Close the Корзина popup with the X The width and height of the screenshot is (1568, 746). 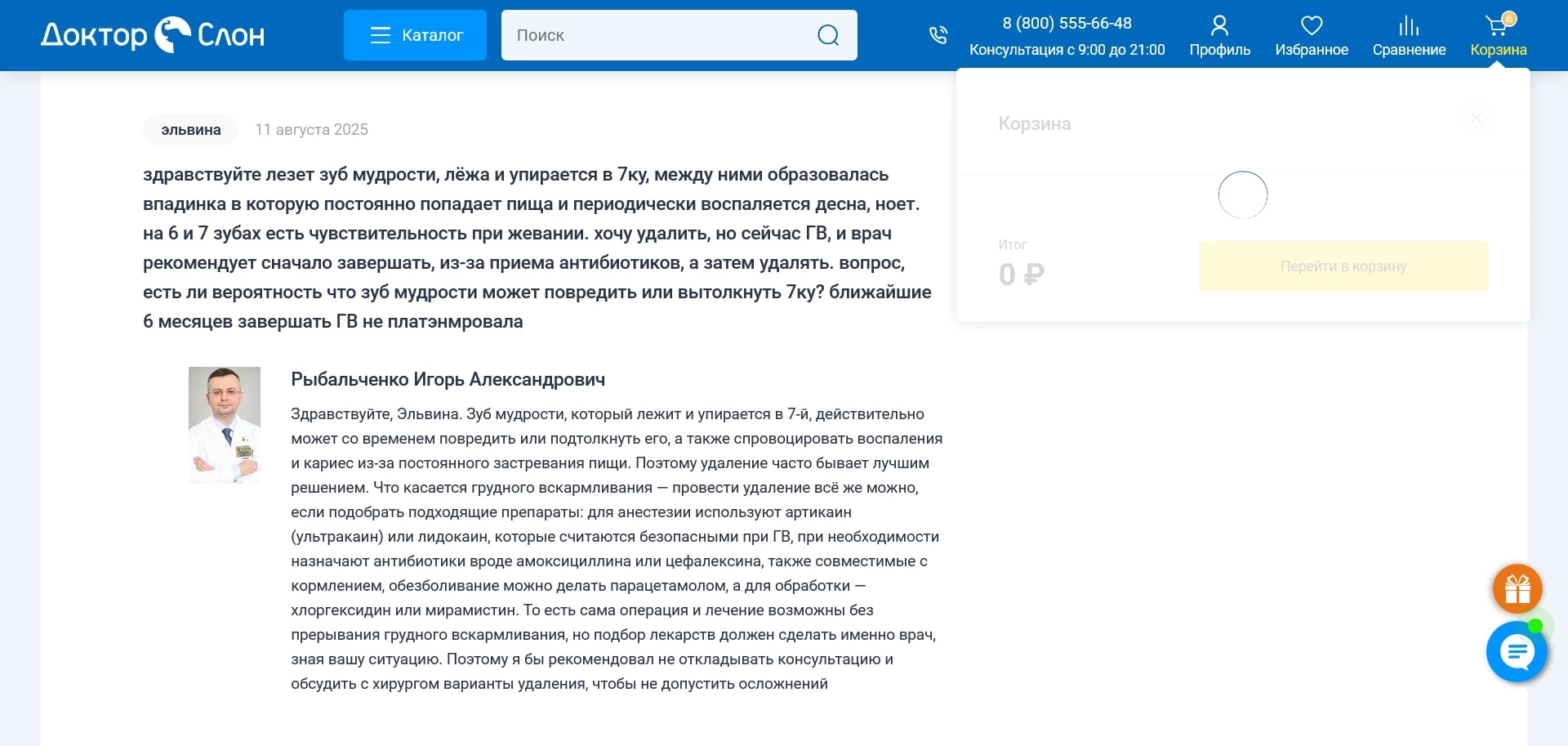point(1476,118)
